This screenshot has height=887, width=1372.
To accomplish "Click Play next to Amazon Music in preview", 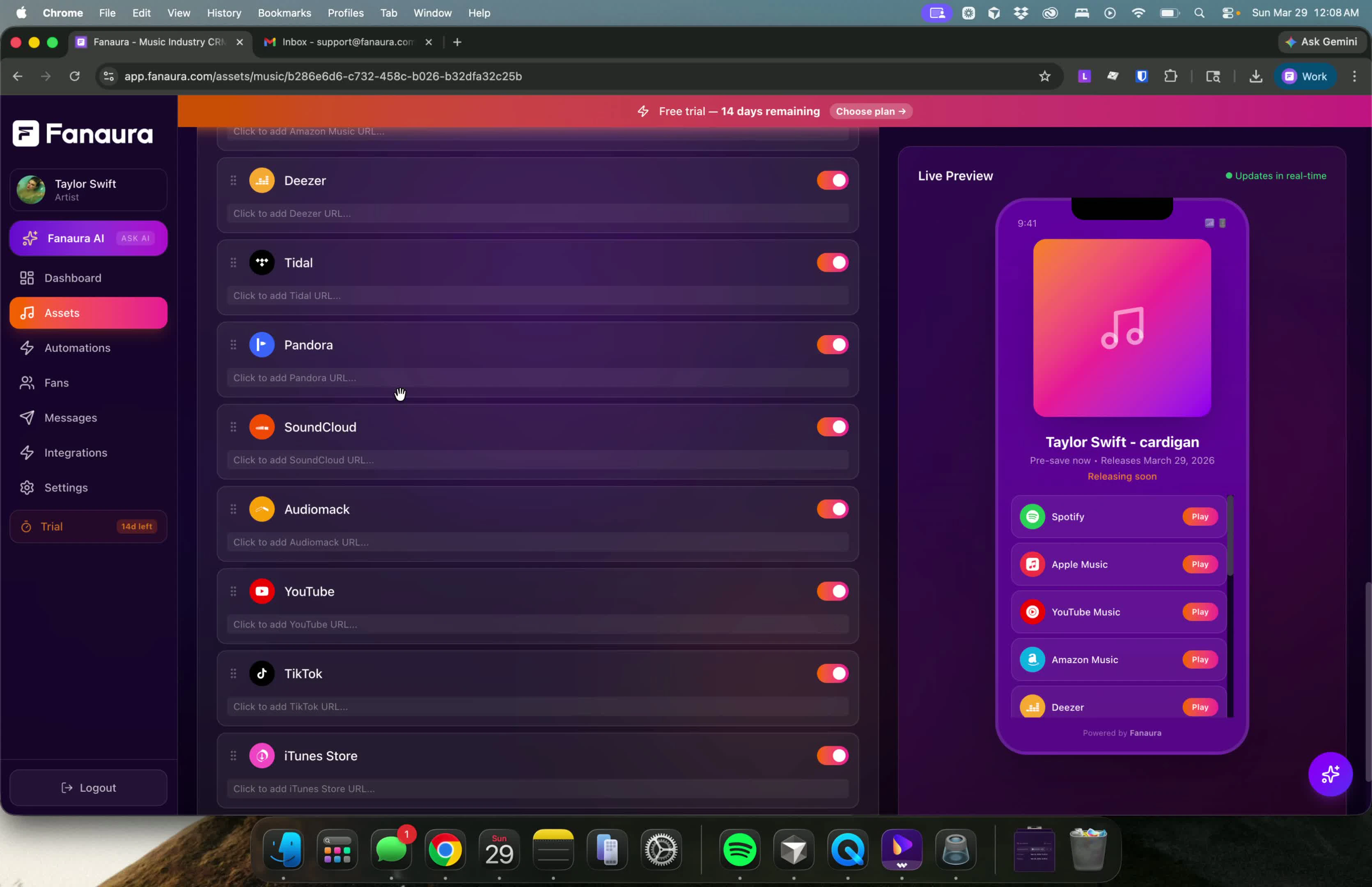I will tap(1200, 660).
